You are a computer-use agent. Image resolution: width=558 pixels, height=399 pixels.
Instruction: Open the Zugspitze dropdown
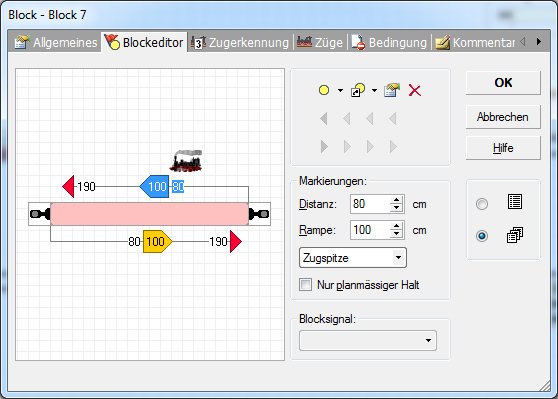pos(353,258)
